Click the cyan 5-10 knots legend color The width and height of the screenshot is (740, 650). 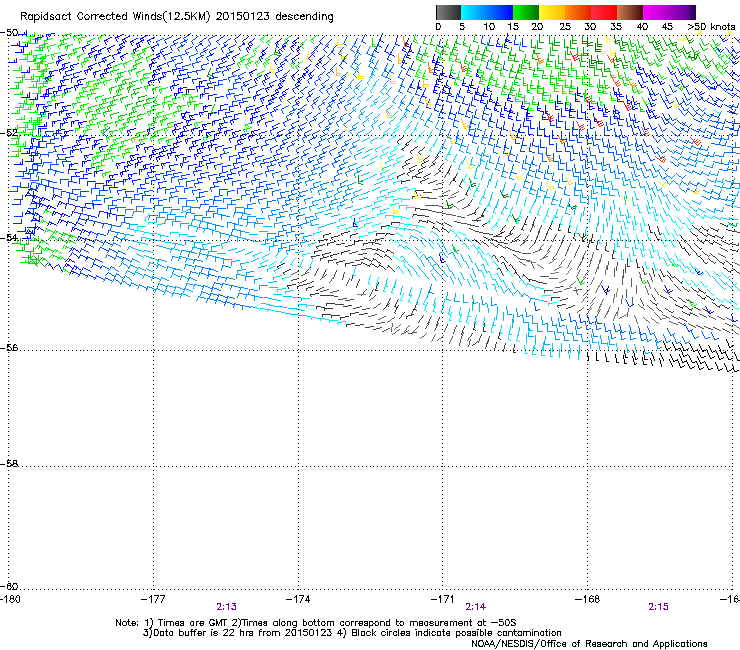474,12
